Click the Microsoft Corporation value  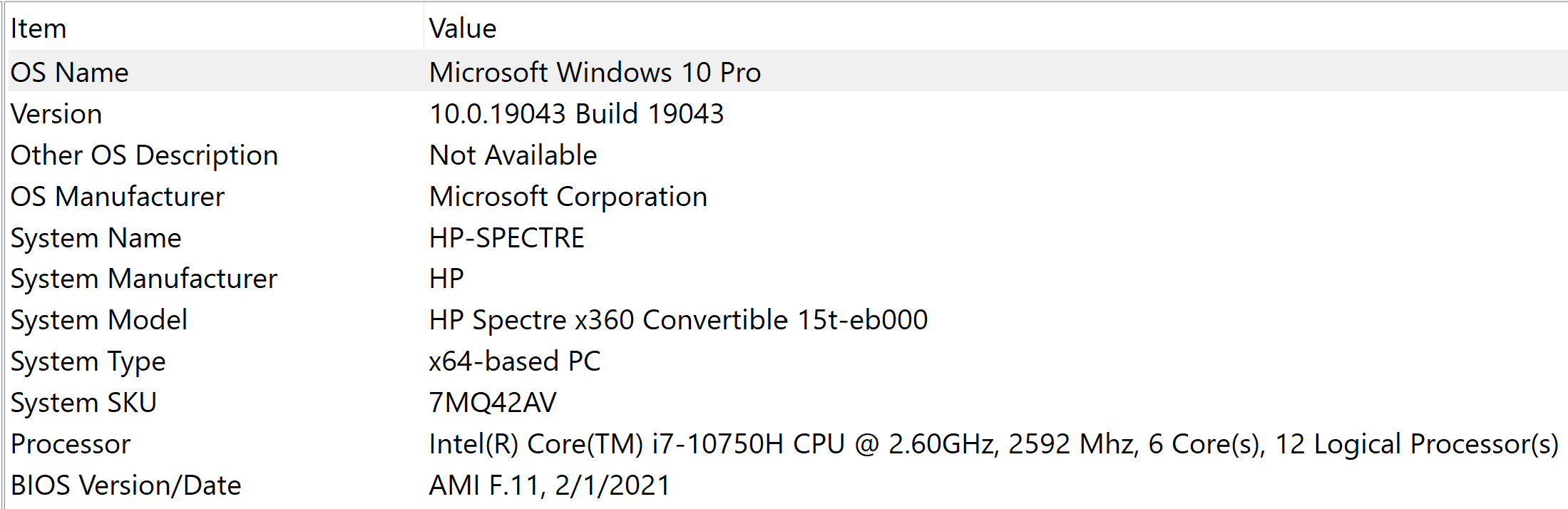(x=568, y=197)
